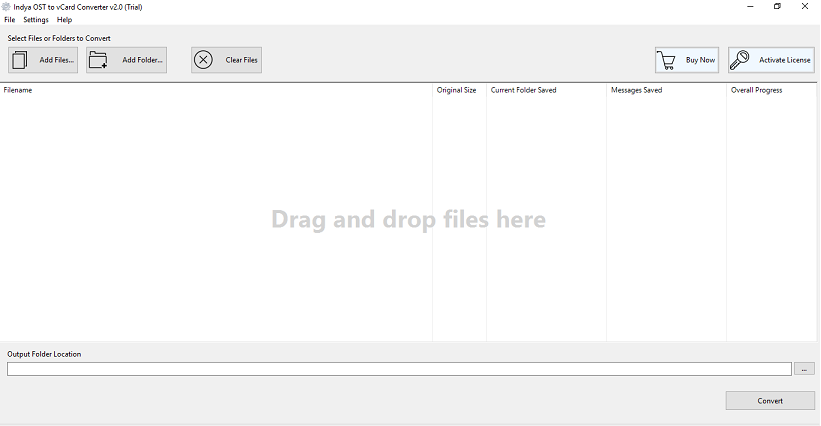Open the Settings menu
821x426 pixels.
(36, 20)
